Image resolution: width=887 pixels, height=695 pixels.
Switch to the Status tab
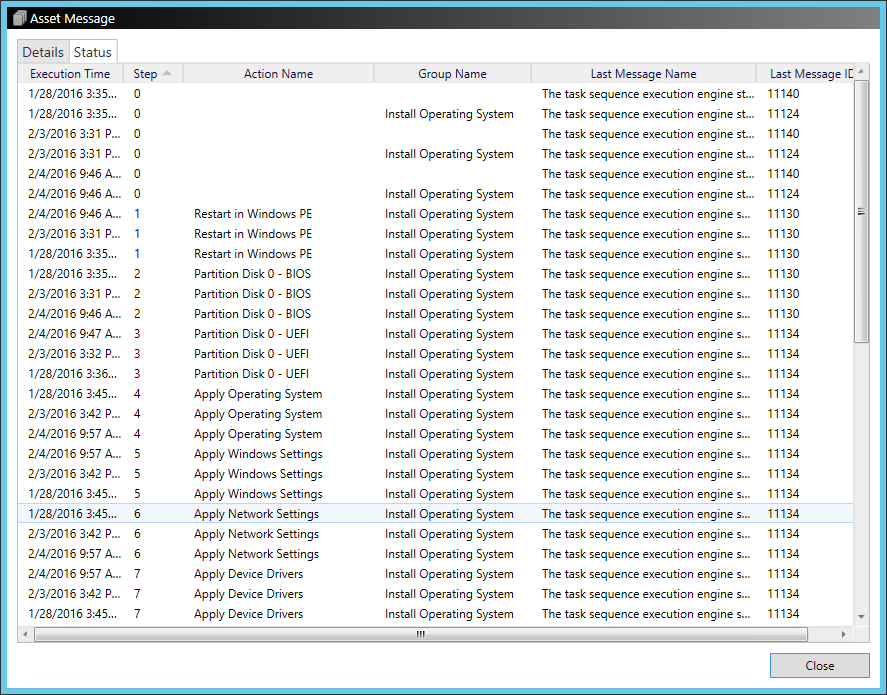93,51
